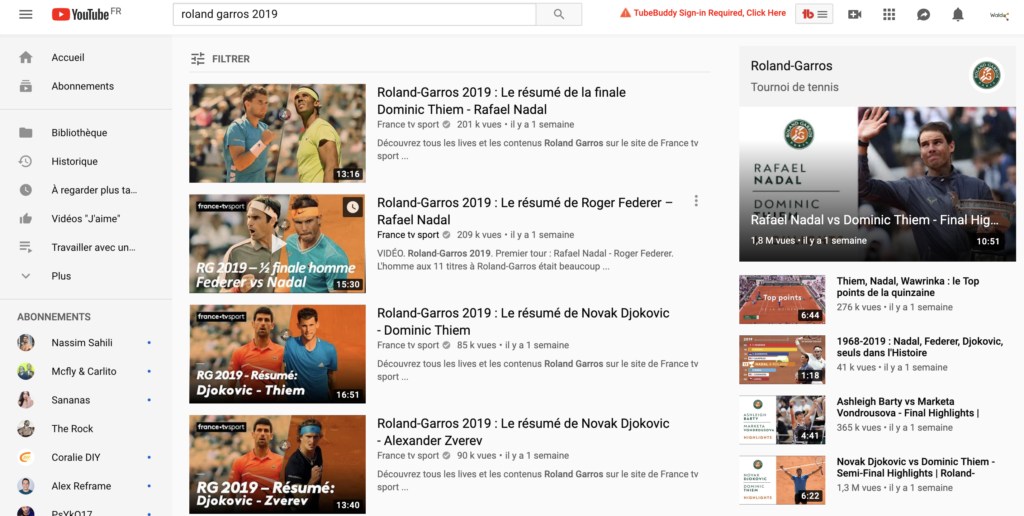The image size is (1024, 516).
Task: Open Bibliothèque in the sidebar
Action: tap(79, 133)
